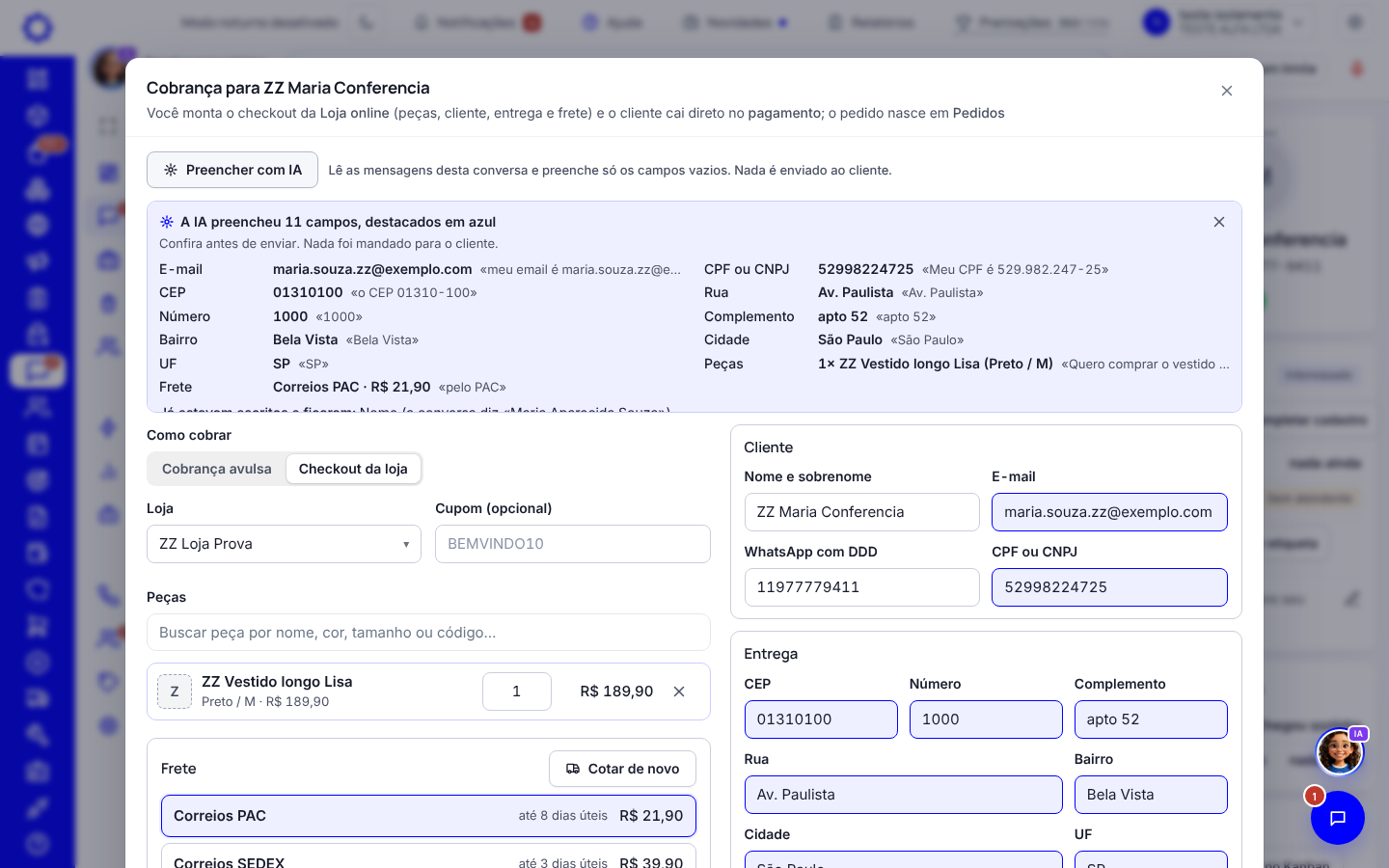The height and width of the screenshot is (868, 1389).
Task: Click the sparkle icon in Preencher com IA
Action: tap(171, 170)
